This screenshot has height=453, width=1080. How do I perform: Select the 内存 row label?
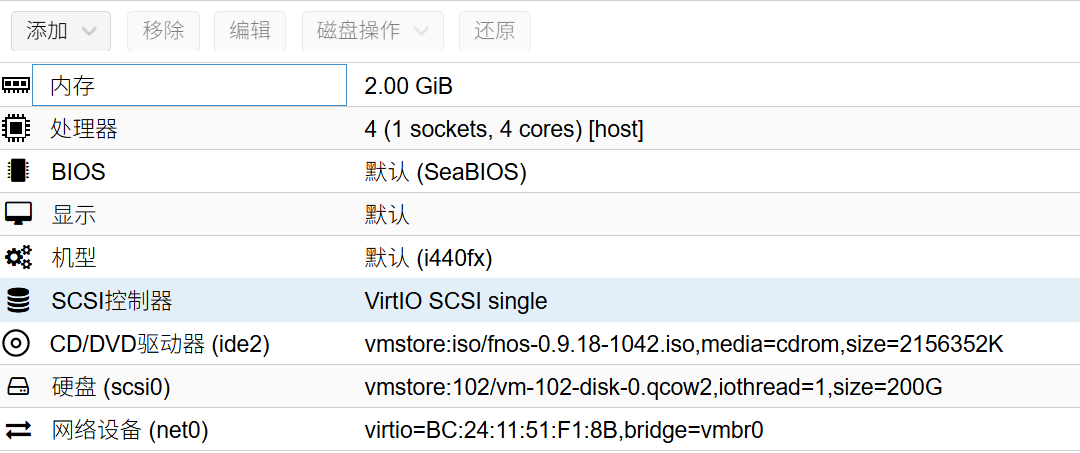pos(72,86)
